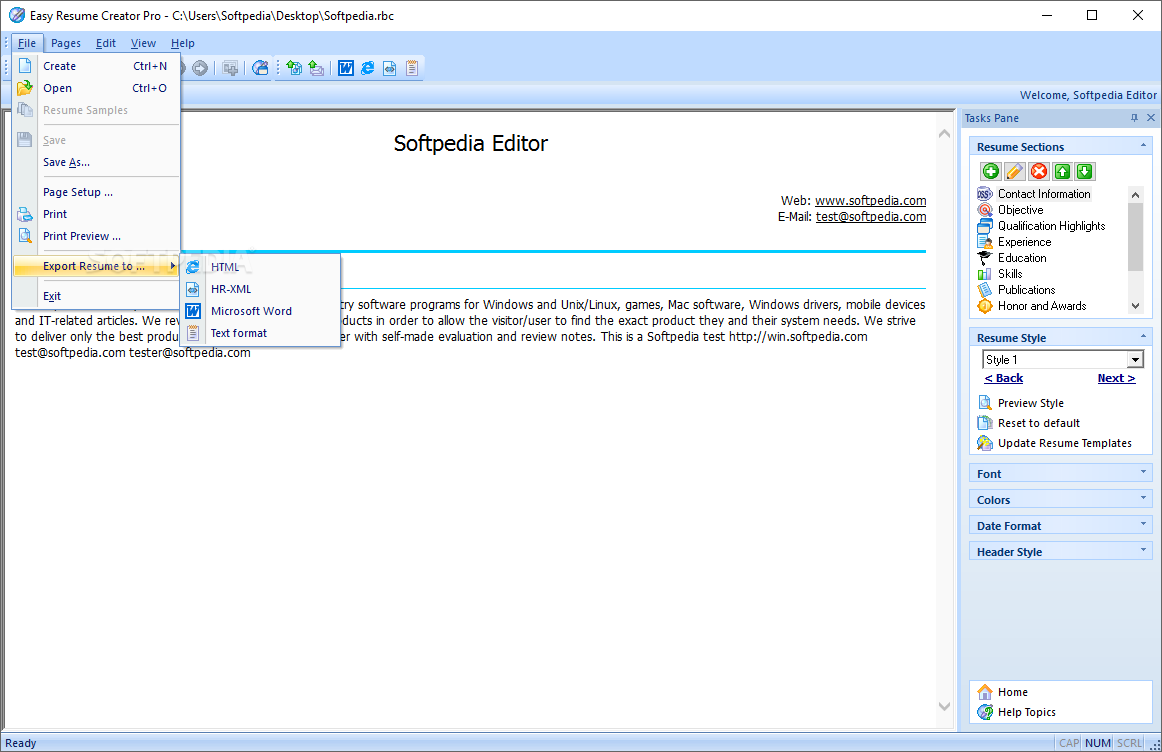The width and height of the screenshot is (1162, 752).
Task: Click the Microsoft Word export toolbar icon
Action: [x=346, y=68]
